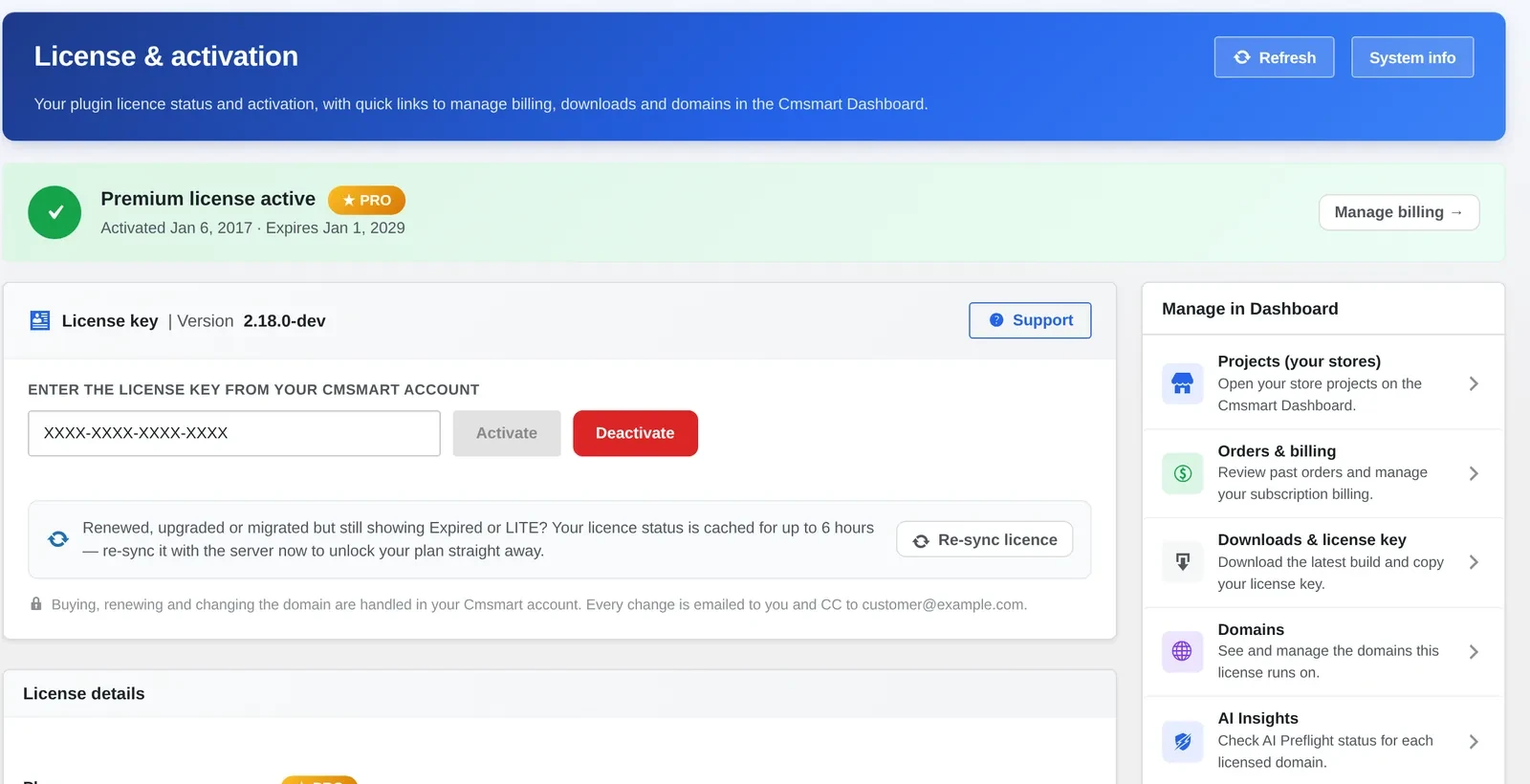
Task: Click the AI Insights shield icon
Action: coord(1183,741)
